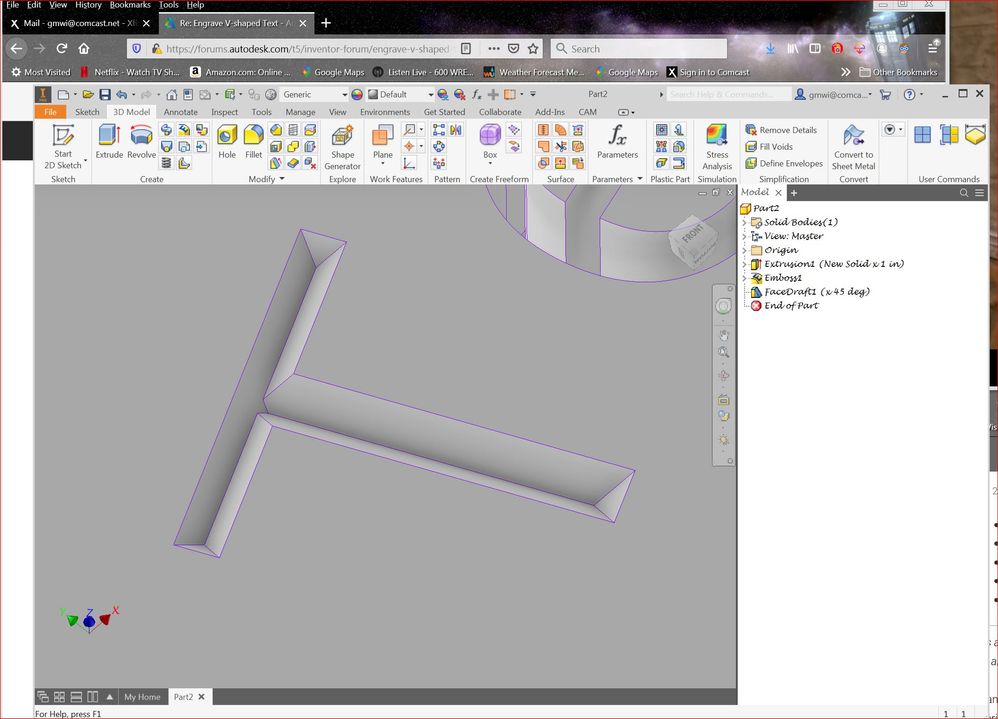
Task: Click the Mirror pattern icon
Action: 456,130
